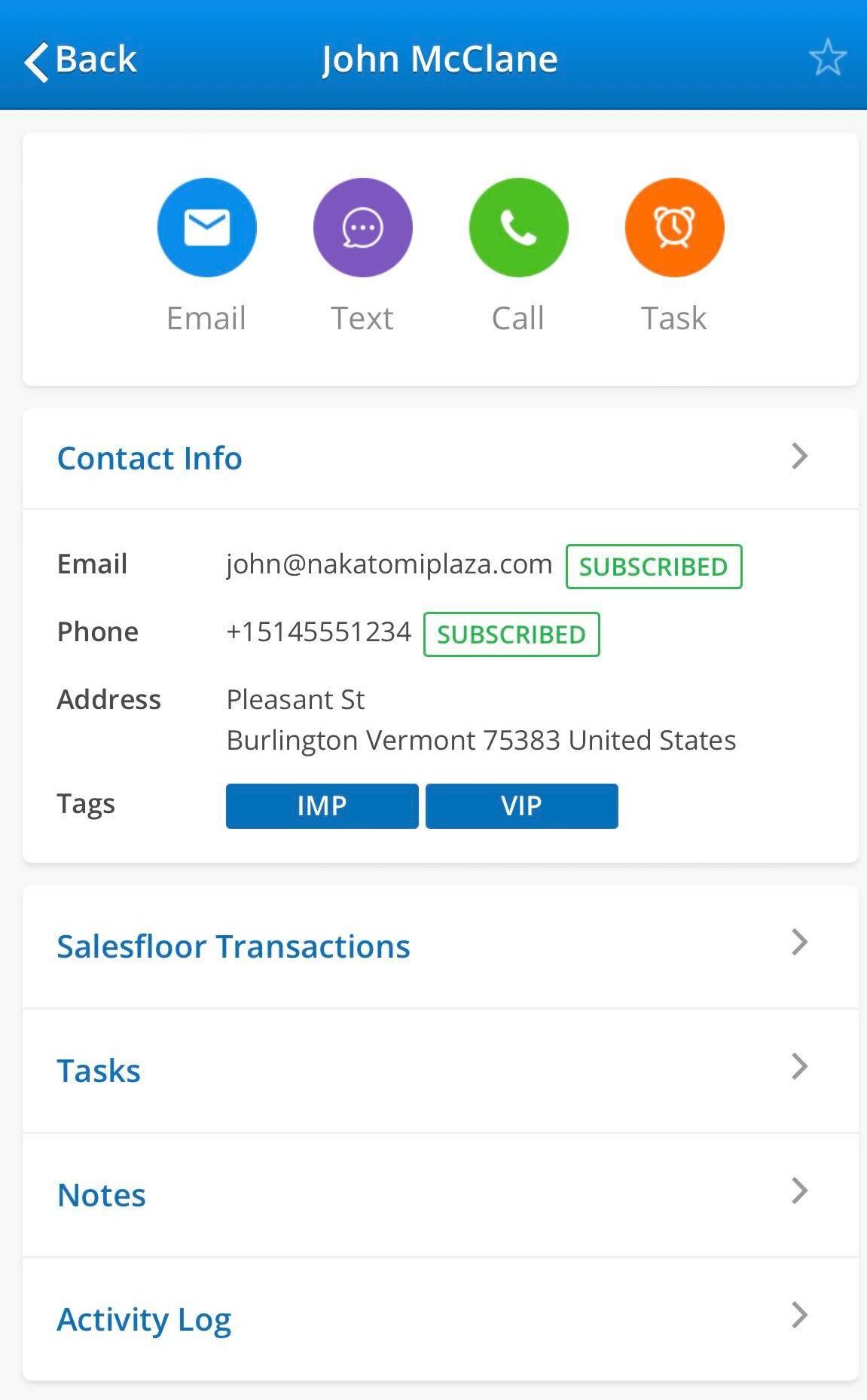Screen dimensions: 867x1400
Task: Tap the phone number +15145551234
Action: coord(319,631)
